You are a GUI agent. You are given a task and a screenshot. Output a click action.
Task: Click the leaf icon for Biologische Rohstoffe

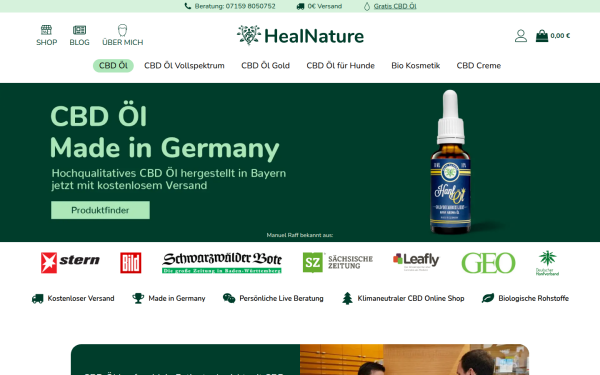coord(488,298)
